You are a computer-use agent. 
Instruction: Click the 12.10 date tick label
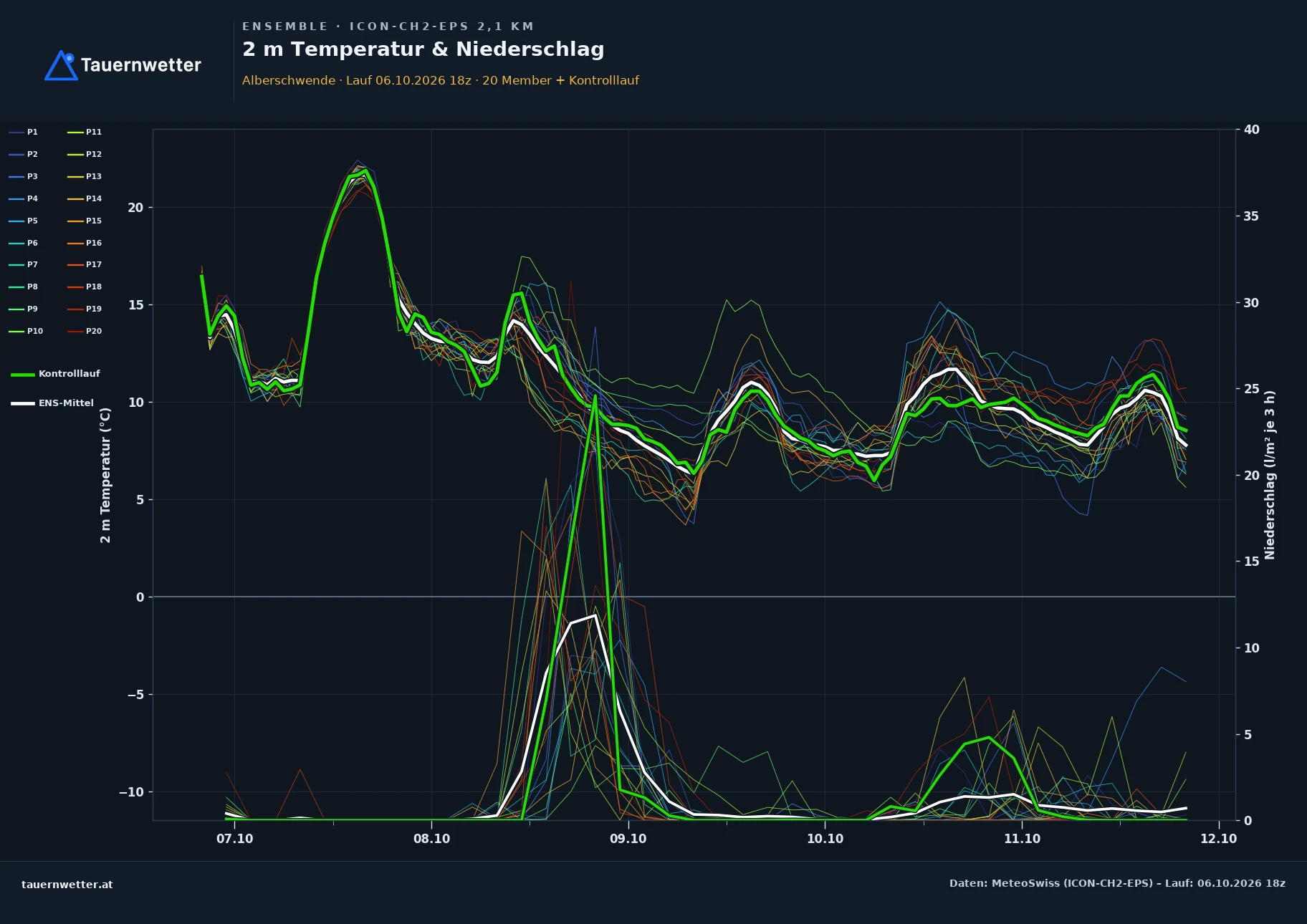coord(1219,839)
